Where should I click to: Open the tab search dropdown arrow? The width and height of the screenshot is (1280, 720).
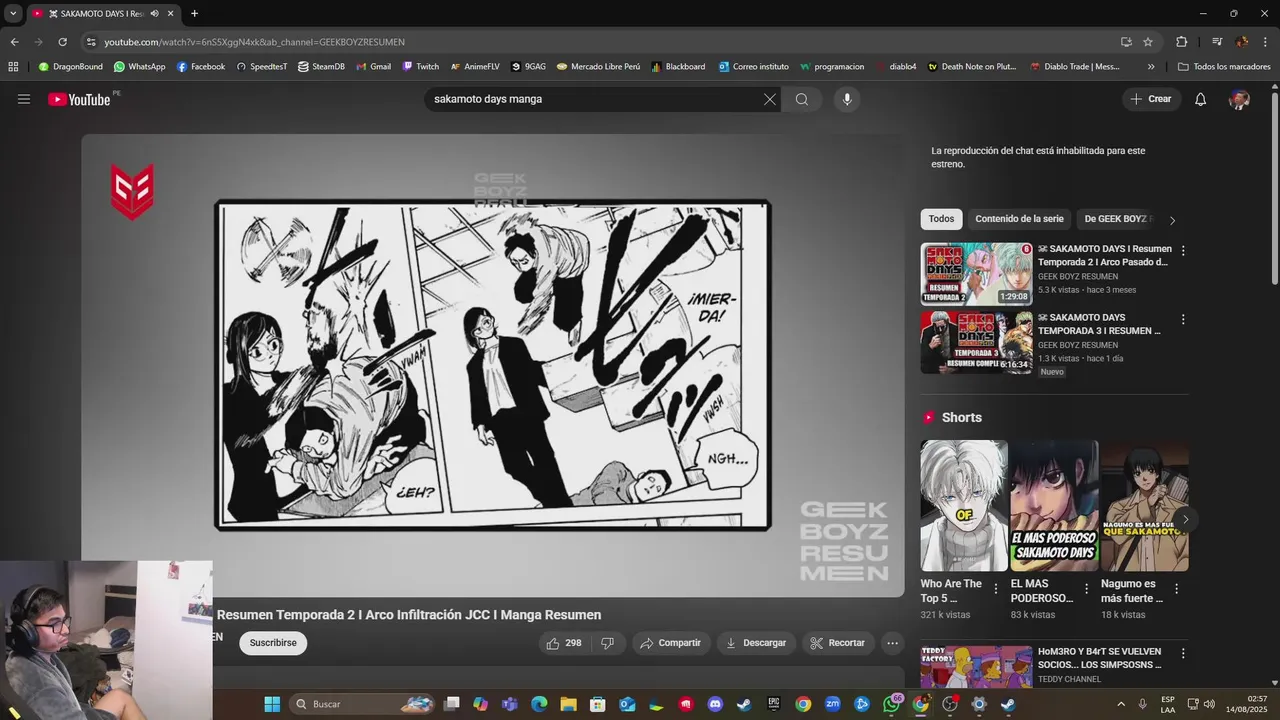click(13, 14)
